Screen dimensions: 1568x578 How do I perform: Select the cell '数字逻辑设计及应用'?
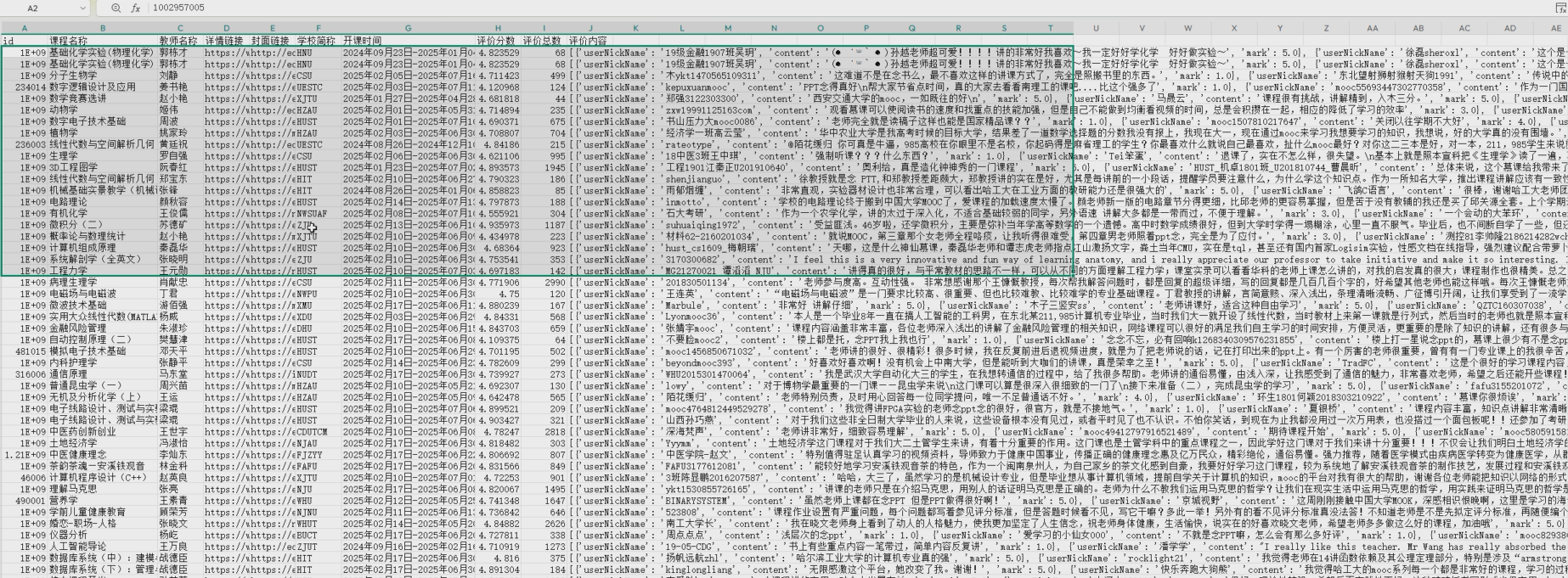[x=103, y=87]
